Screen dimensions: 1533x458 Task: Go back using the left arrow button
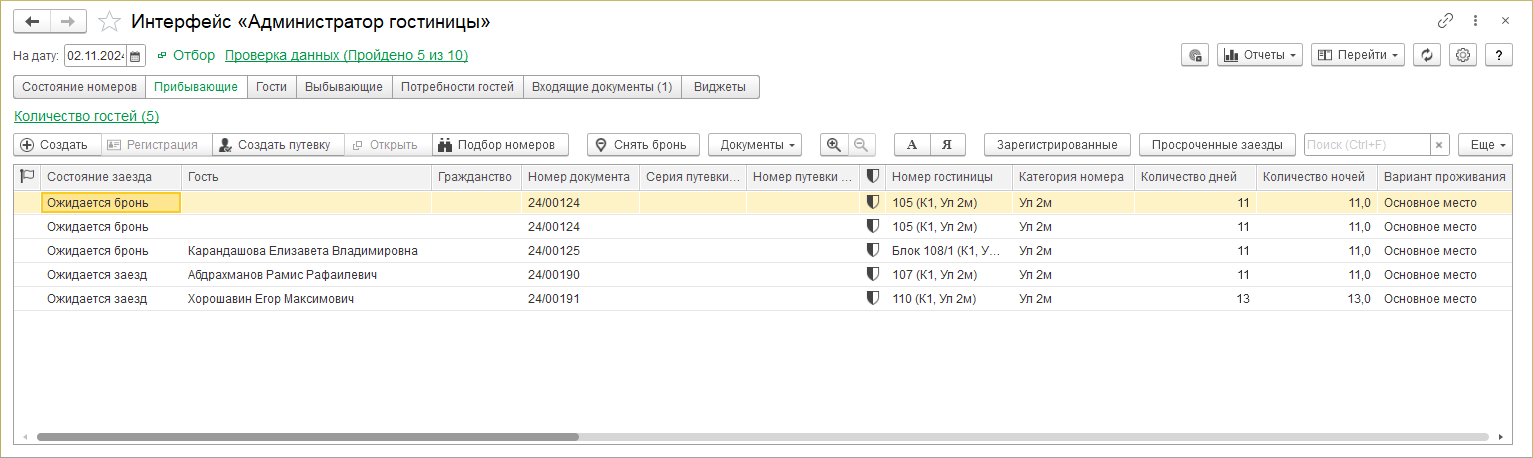click(x=31, y=21)
